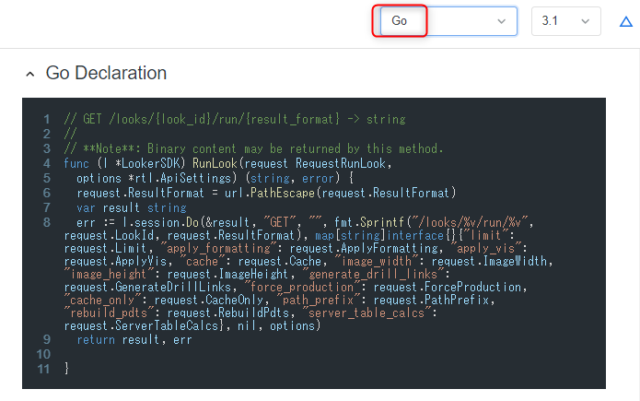Click the "force_production" string in code
This screenshot has height=401, width=640.
pos(302,287)
